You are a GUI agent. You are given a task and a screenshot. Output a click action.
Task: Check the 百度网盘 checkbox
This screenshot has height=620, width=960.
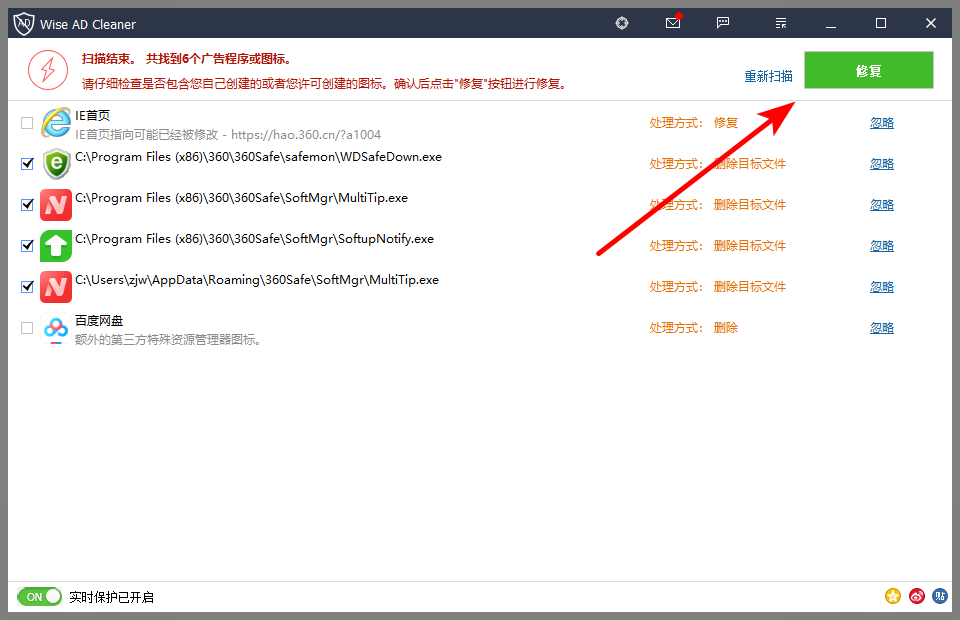tap(27, 328)
